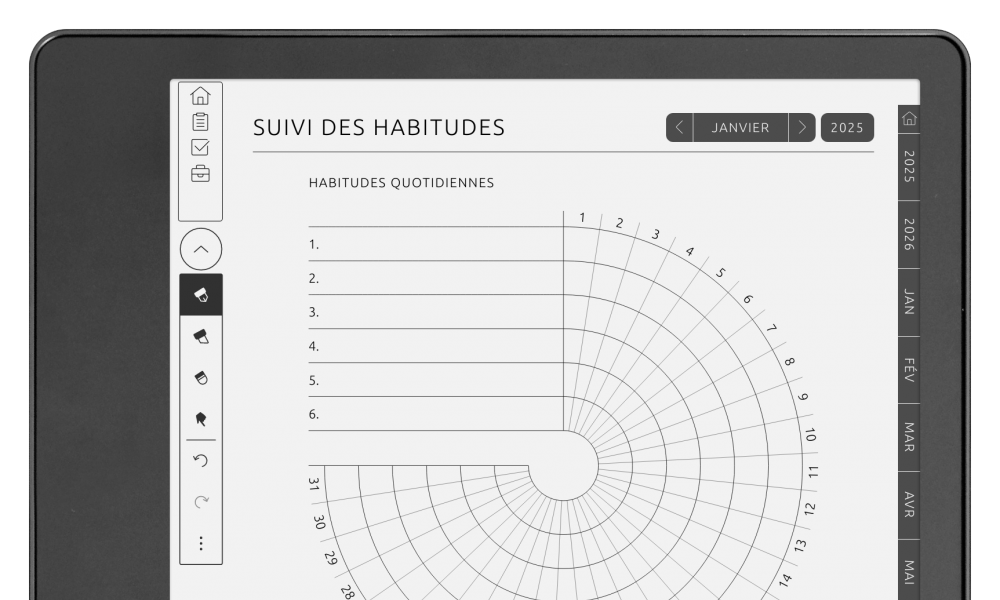
Task: Select the second pen tool below the active one
Action: click(201, 337)
